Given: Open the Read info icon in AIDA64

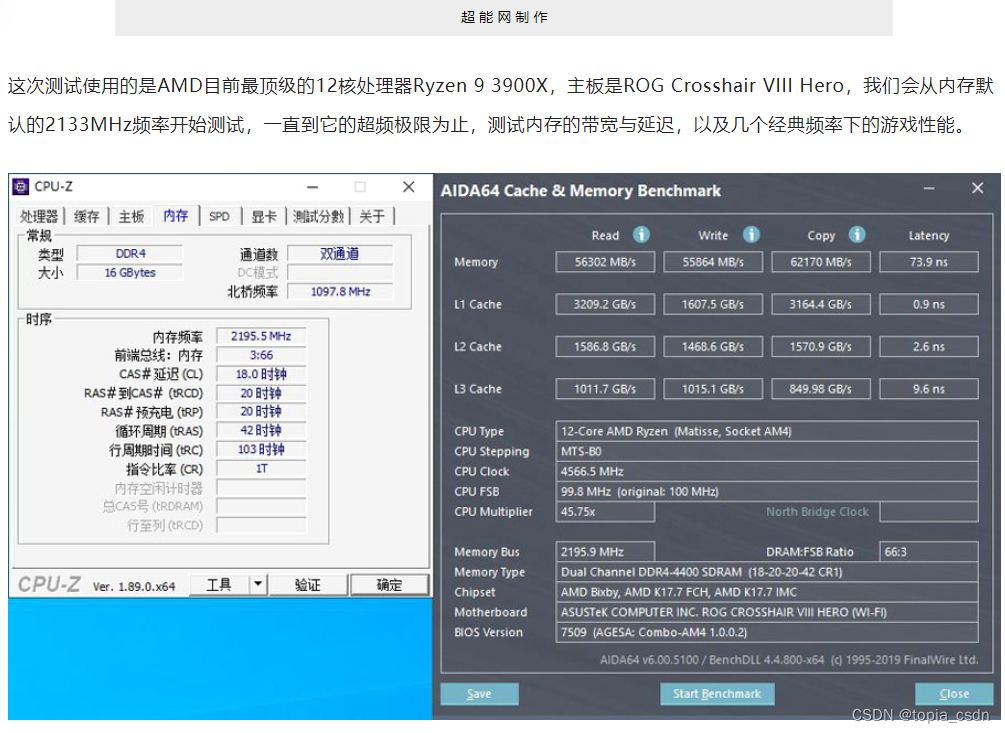Looking at the screenshot, I should click(x=641, y=235).
